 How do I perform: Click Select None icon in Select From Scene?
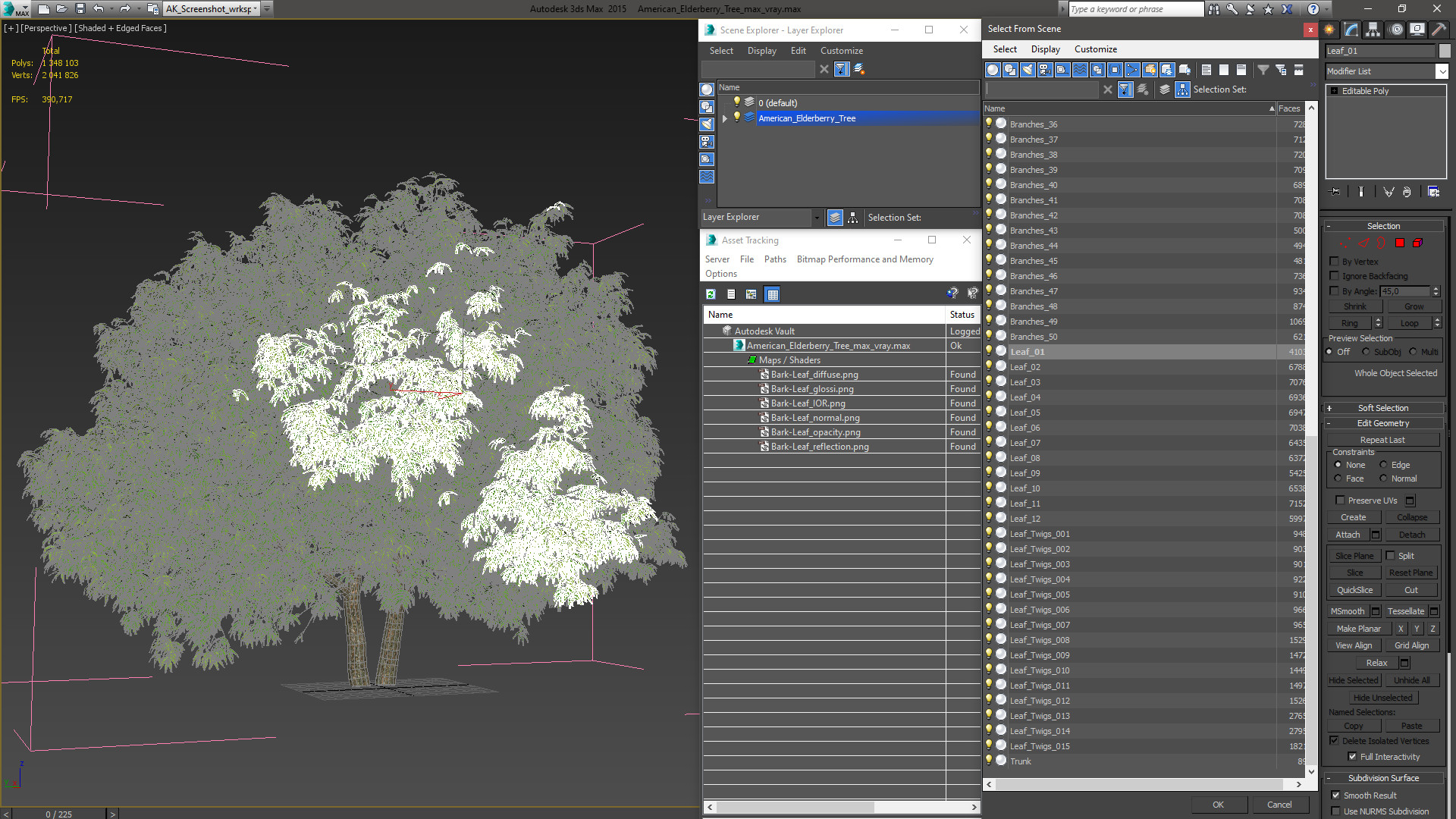click(1224, 70)
